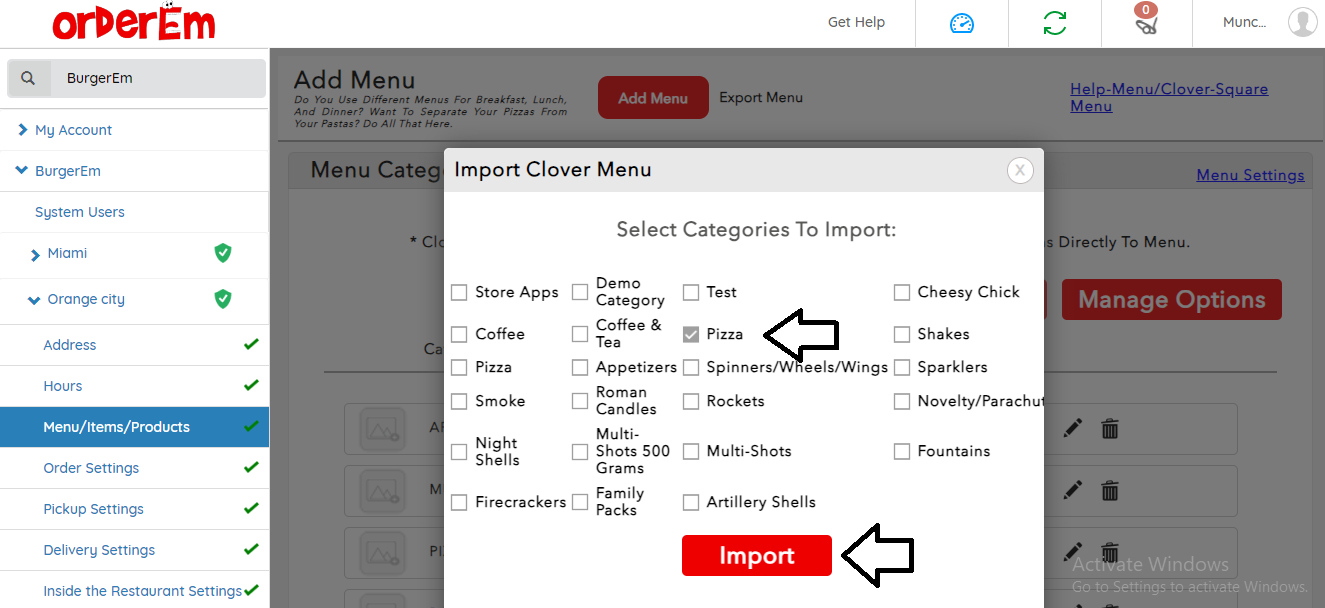The image size is (1325, 608).
Task: Go to Order Settings in sidebar
Action: click(91, 468)
